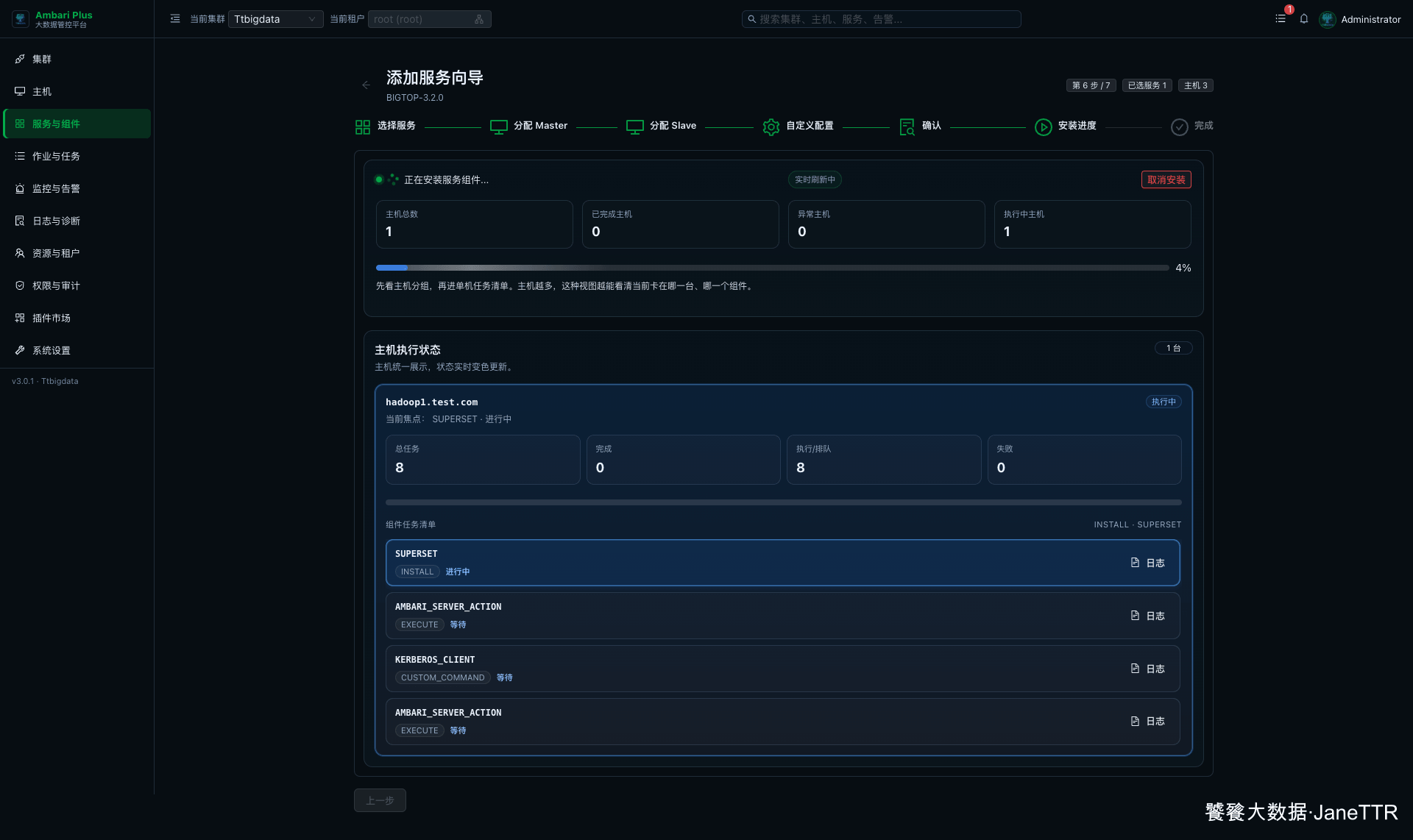The width and height of the screenshot is (1413, 840).
Task: Click the CUSTOM_COMMAND tag
Action: 442,677
